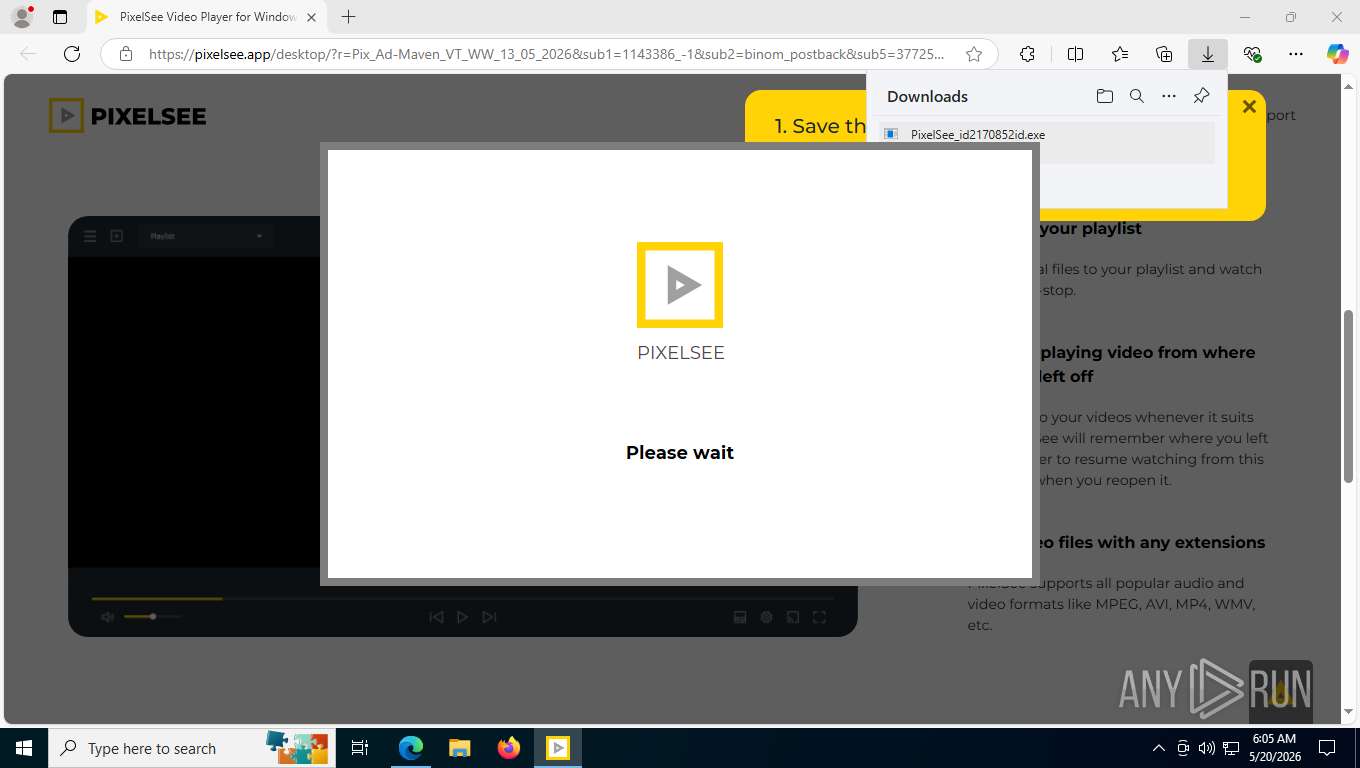The width and height of the screenshot is (1360, 768).
Task: Refresh the current page
Action: [x=72, y=54]
